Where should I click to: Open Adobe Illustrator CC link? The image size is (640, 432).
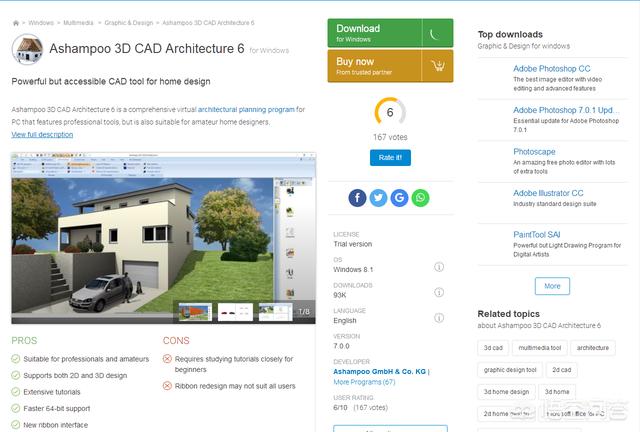pyautogui.click(x=548, y=193)
